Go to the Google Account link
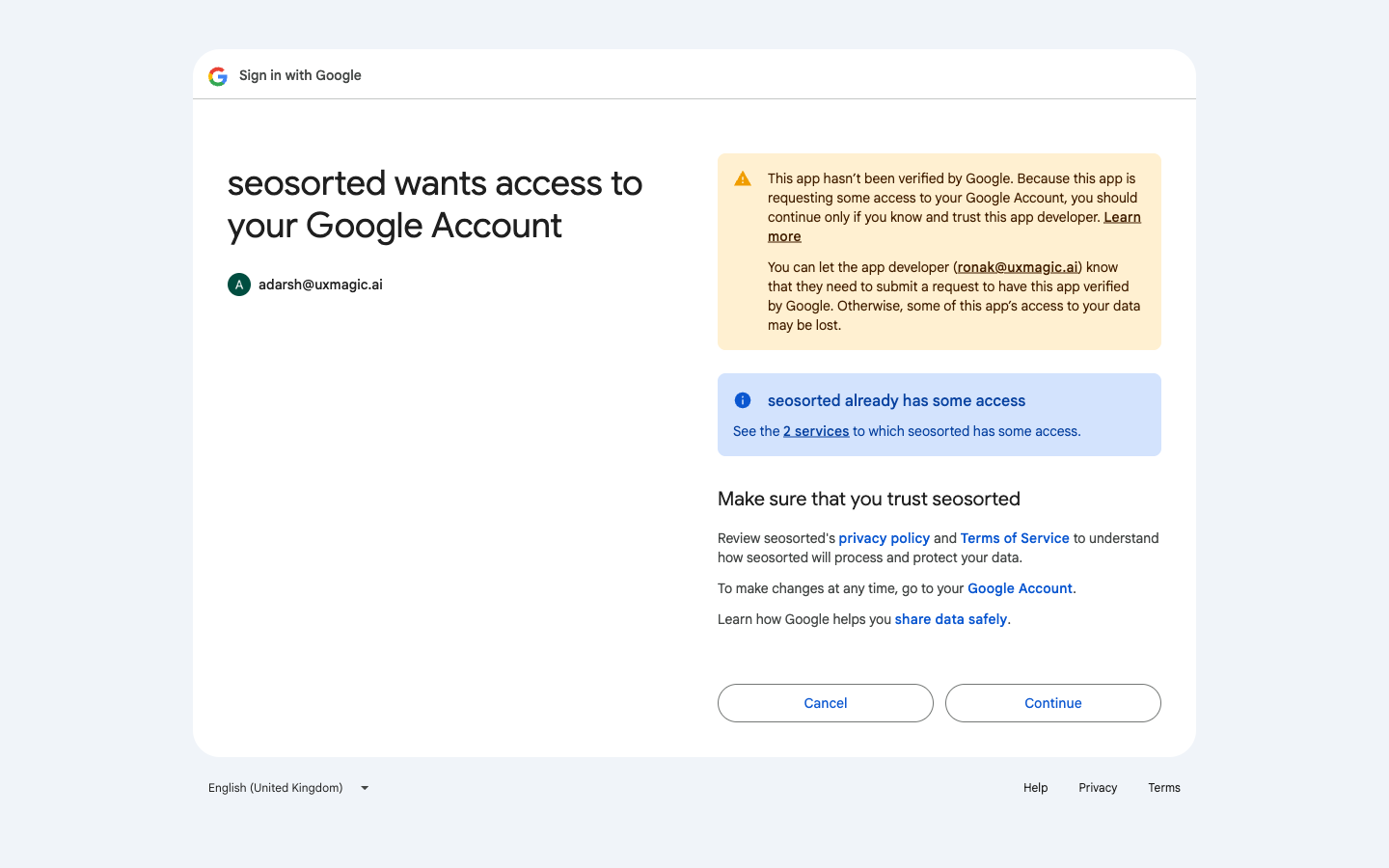The image size is (1389, 868). [x=1020, y=588]
